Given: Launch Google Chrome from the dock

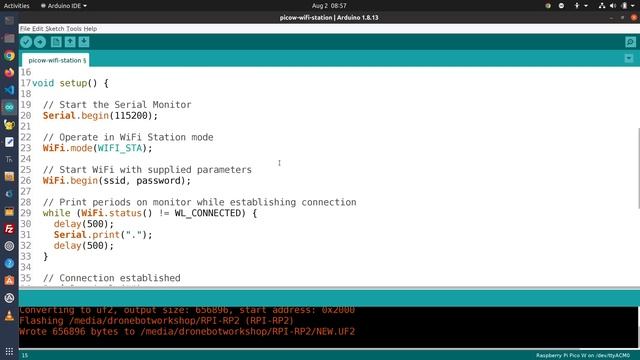Looking at the screenshot, I should (x=9, y=56).
